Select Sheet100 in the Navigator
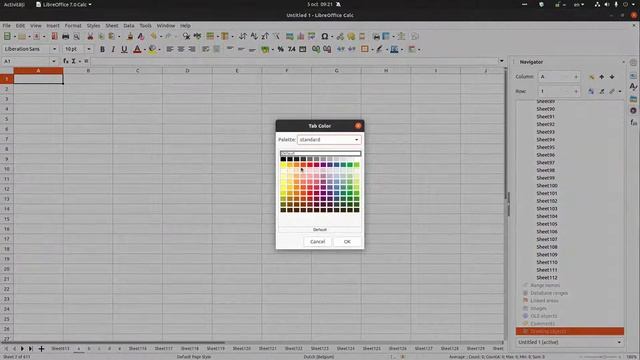640x360 pixels. coord(547,186)
